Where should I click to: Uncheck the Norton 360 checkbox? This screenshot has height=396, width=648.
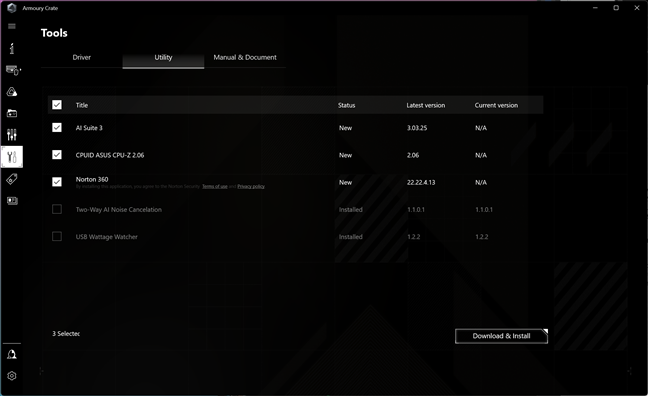pos(57,182)
